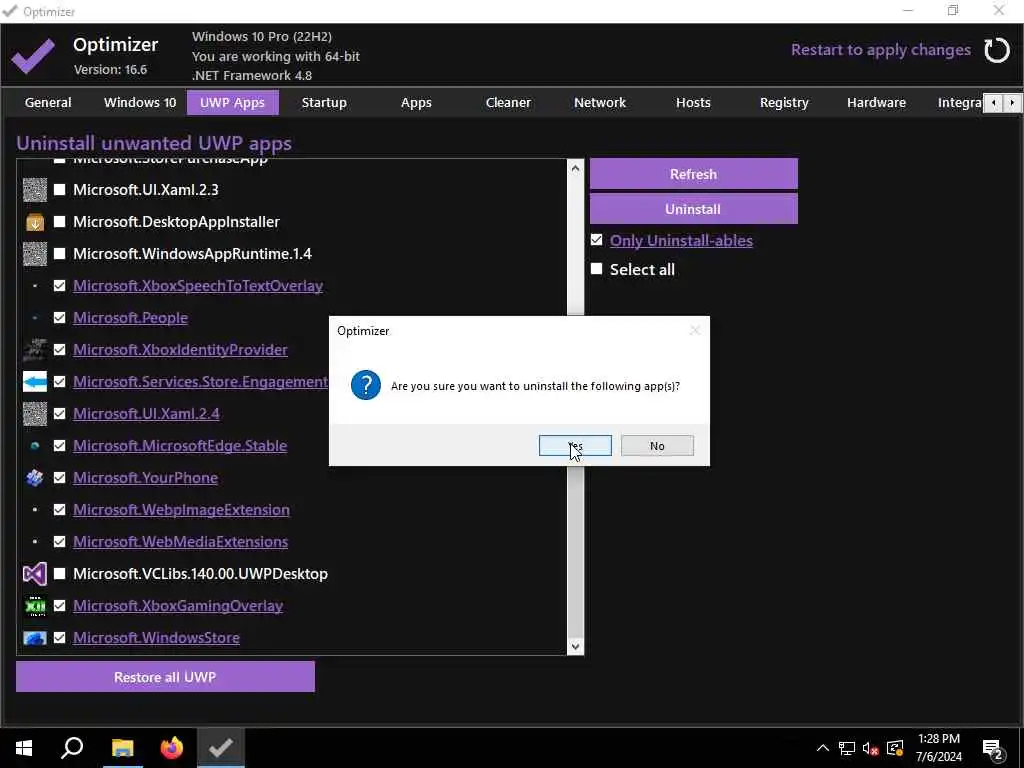Check Microsoft.WindowsAppRuntime.1.4 checkbox
1024x768 pixels.
59,253
